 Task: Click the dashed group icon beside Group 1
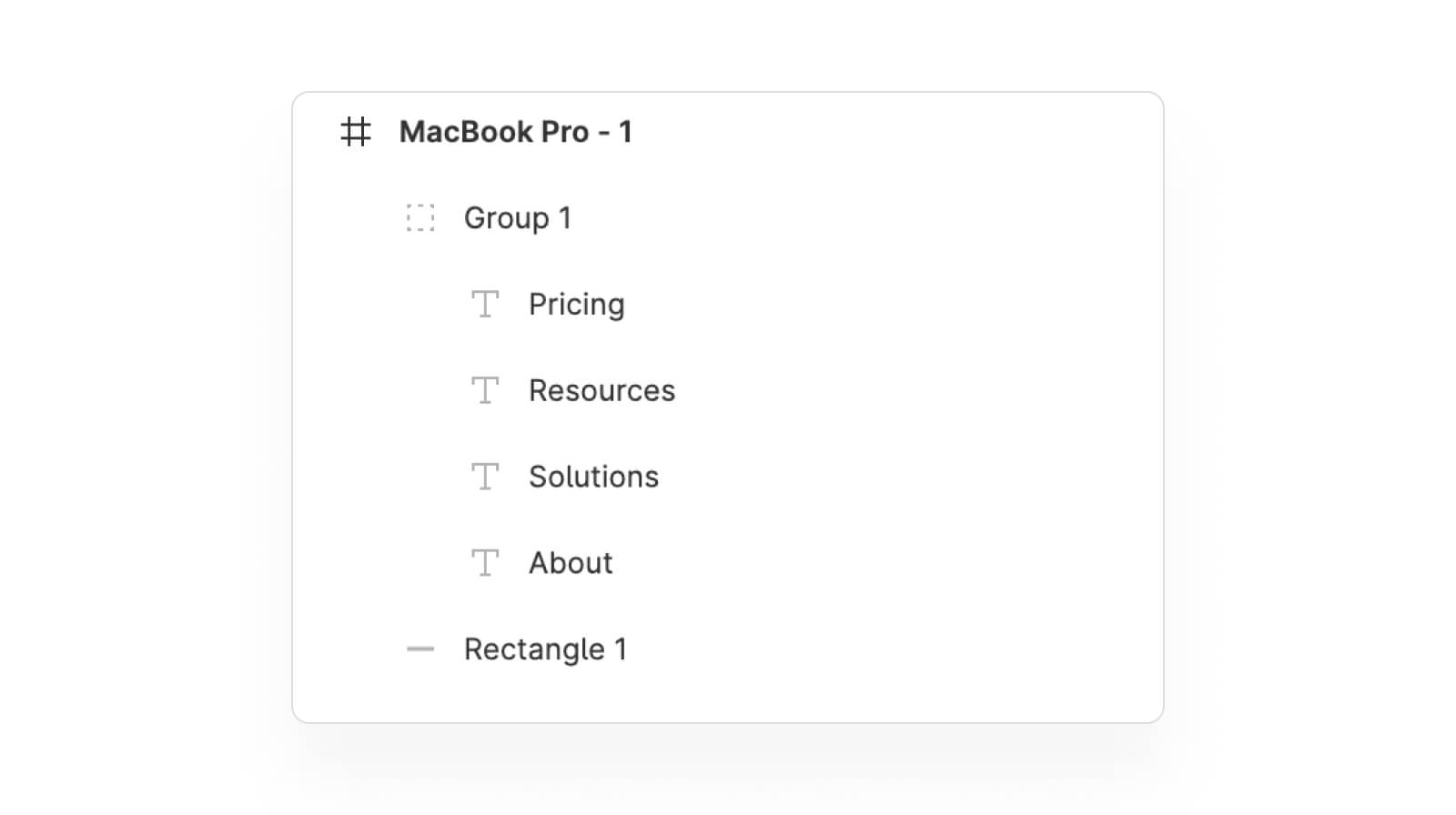[420, 218]
